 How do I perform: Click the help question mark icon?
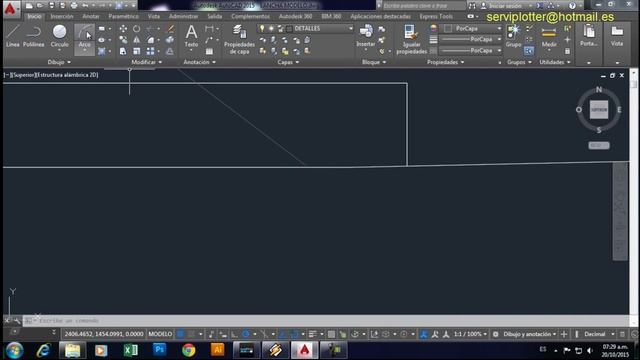point(572,6)
